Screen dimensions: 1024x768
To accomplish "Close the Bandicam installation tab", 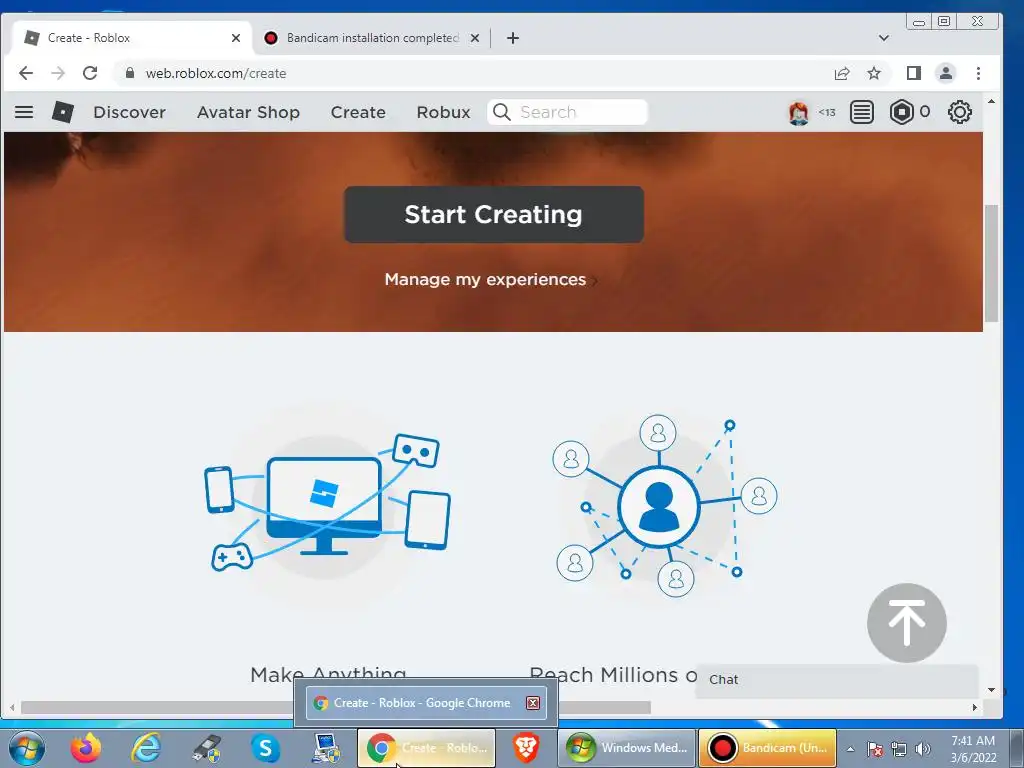I will click(475, 38).
